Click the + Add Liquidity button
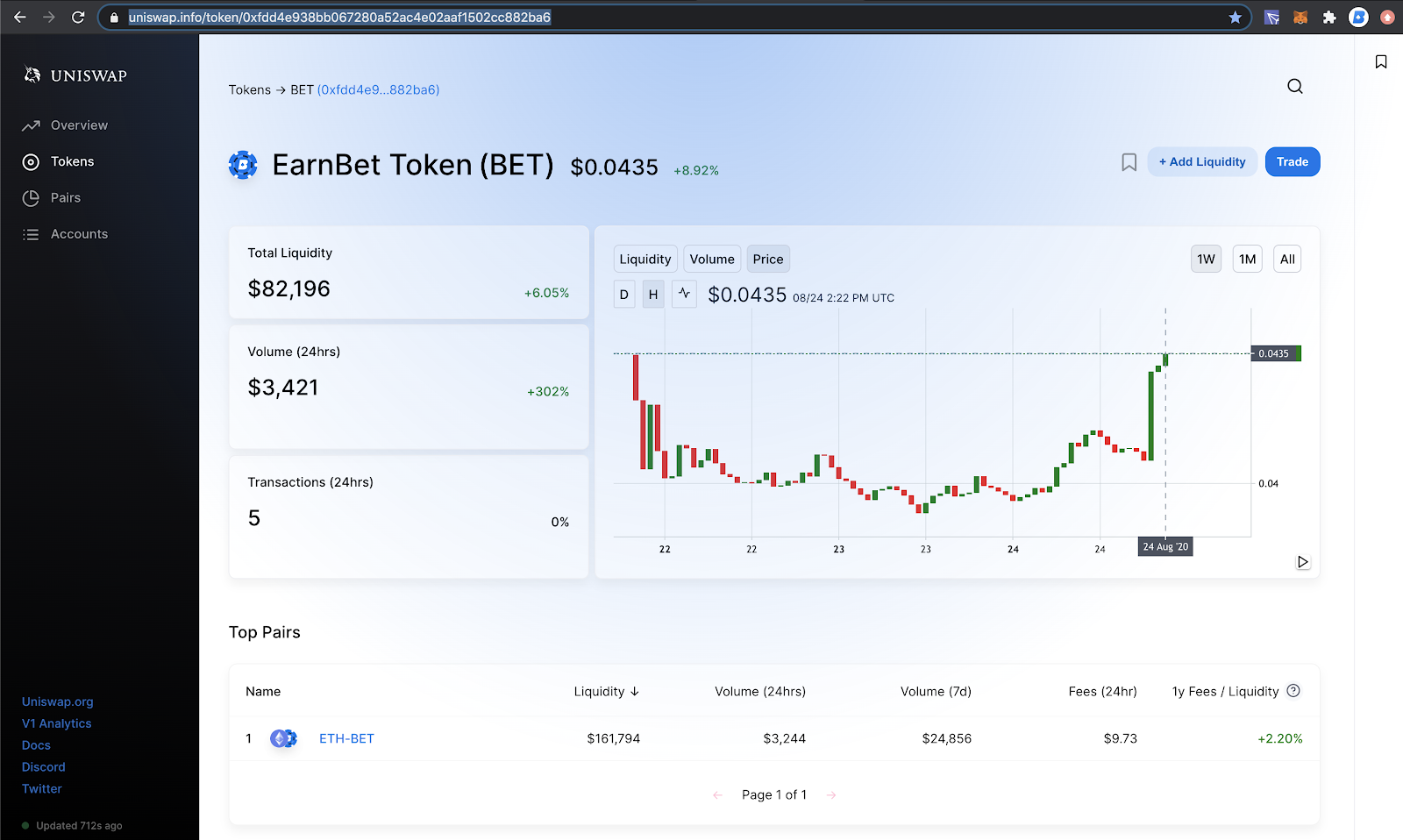The height and width of the screenshot is (840, 1403). coord(1202,162)
